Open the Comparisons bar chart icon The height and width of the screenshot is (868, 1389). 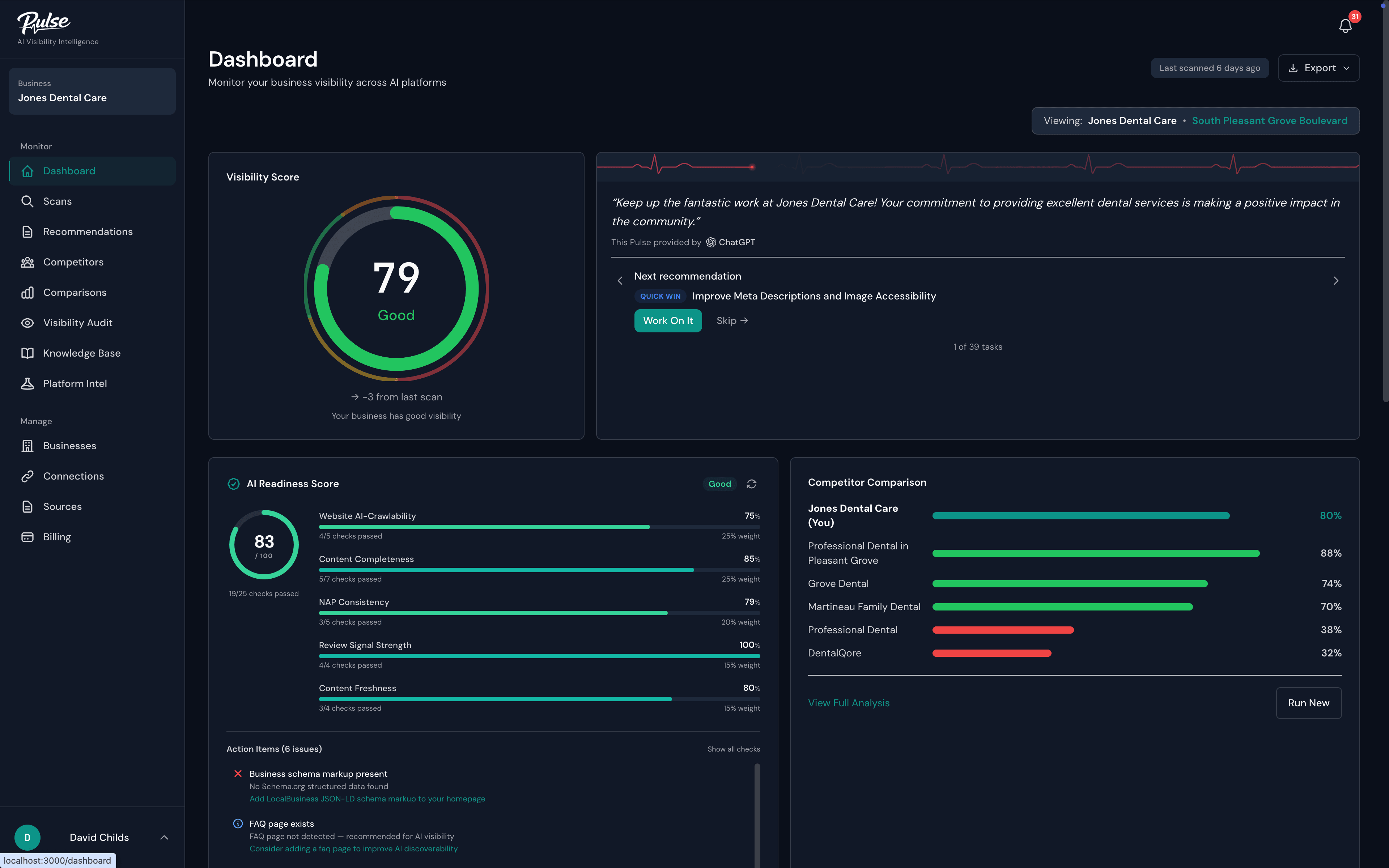pyautogui.click(x=28, y=292)
